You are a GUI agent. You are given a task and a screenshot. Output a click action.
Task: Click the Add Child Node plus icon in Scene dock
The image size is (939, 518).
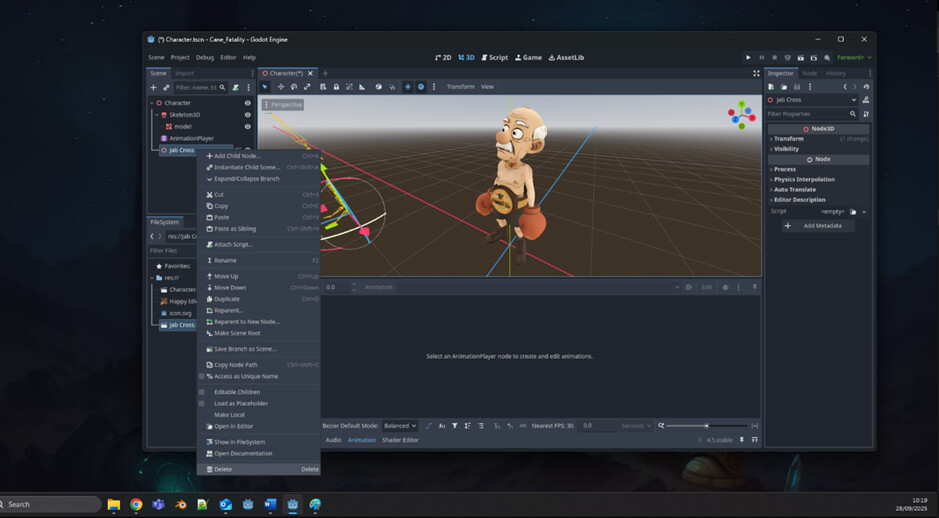153,88
